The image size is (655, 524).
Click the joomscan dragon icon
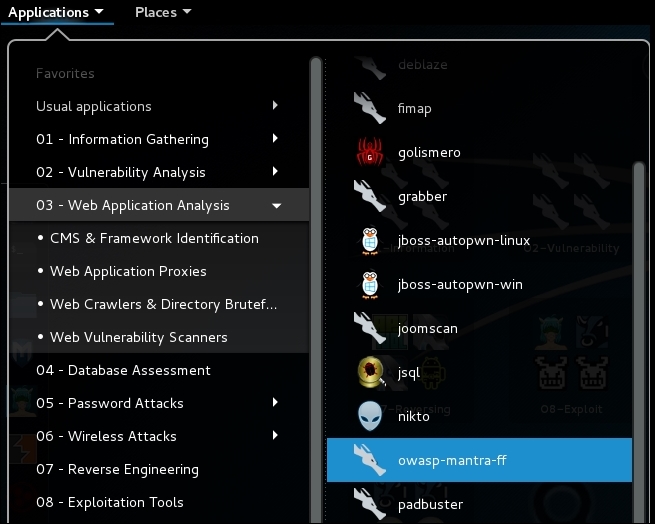pyautogui.click(x=370, y=328)
